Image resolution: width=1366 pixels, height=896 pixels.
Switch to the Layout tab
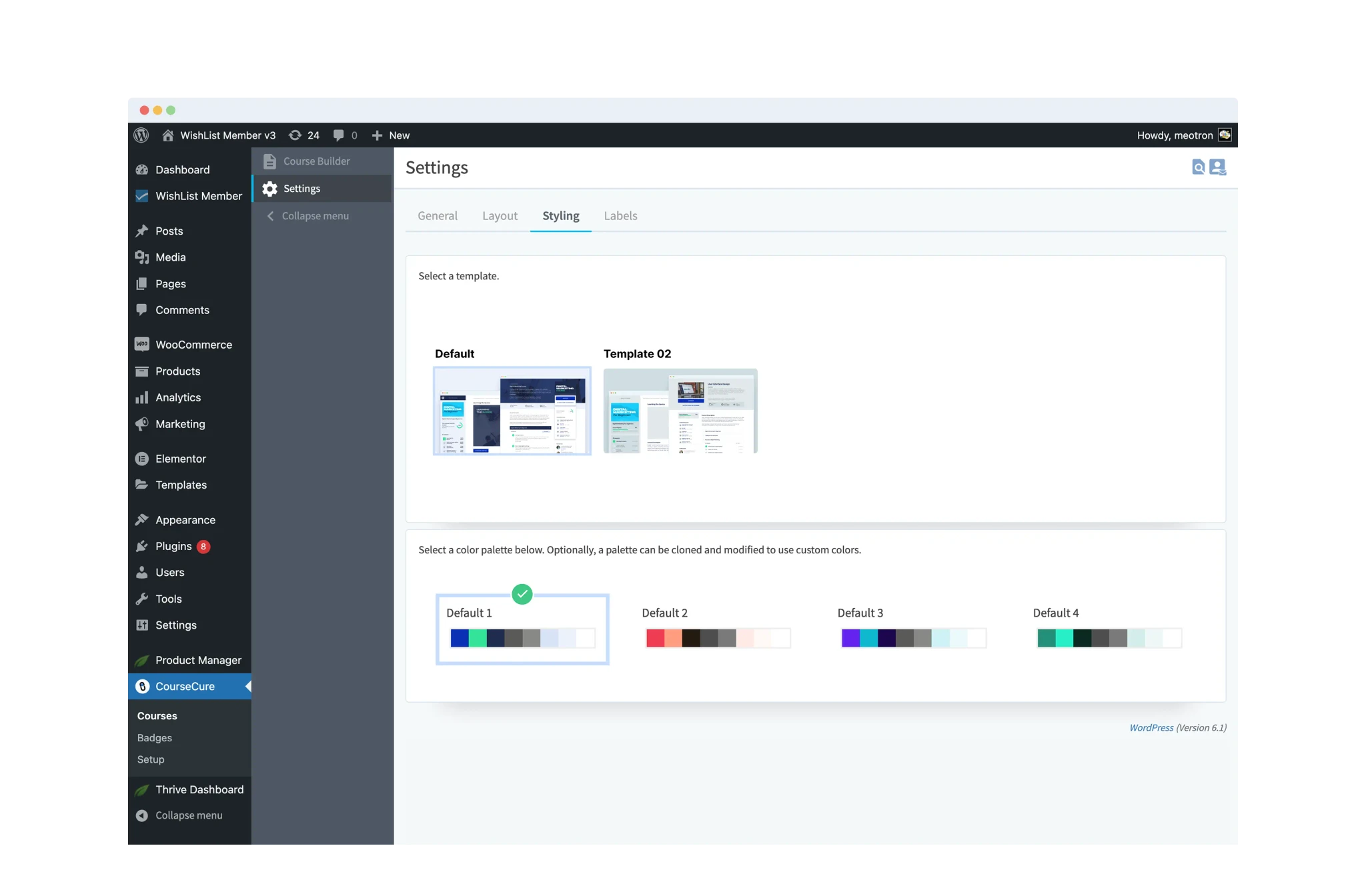500,216
